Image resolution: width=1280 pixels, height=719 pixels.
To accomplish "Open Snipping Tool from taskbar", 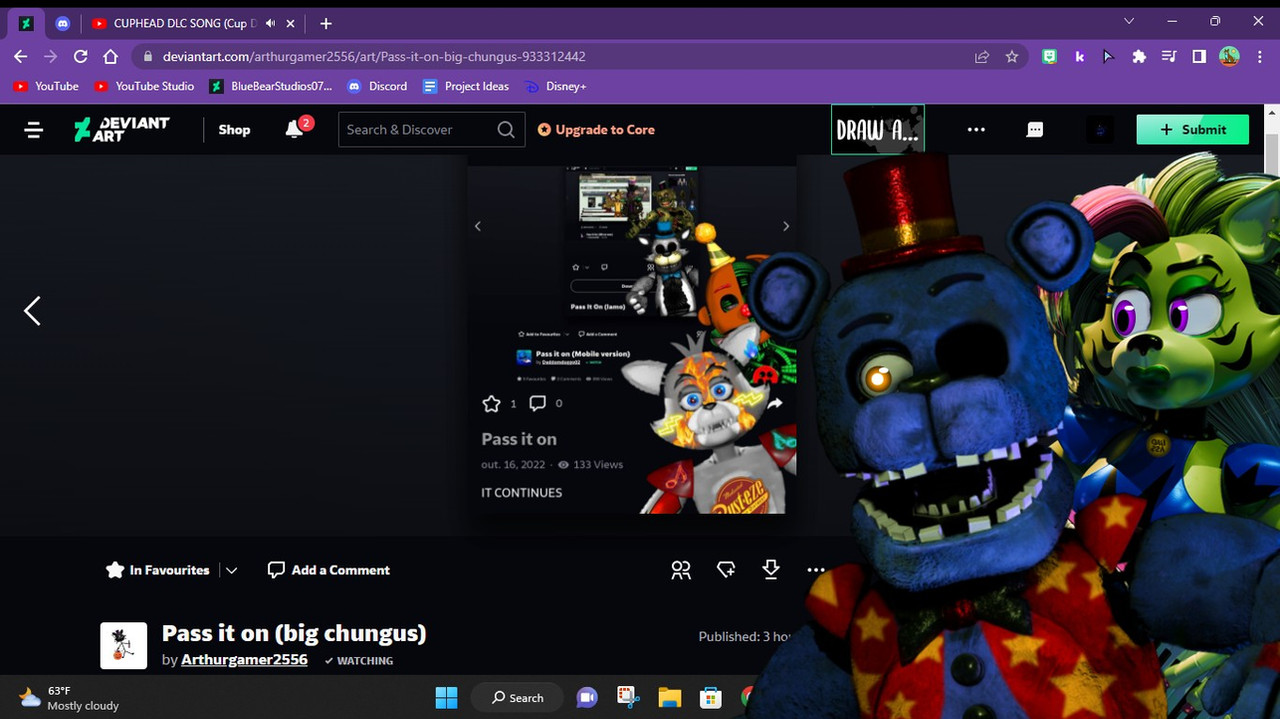I will click(628, 697).
